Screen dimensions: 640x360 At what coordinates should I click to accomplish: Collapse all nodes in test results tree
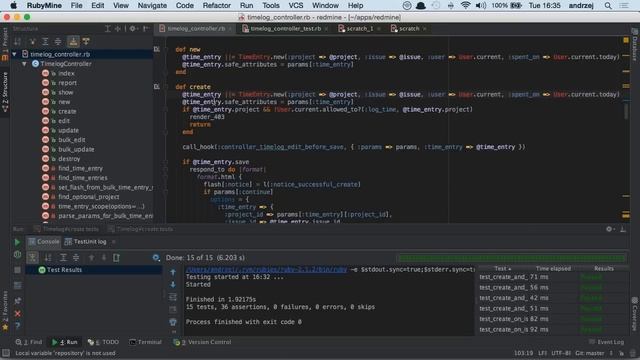pos(76,258)
